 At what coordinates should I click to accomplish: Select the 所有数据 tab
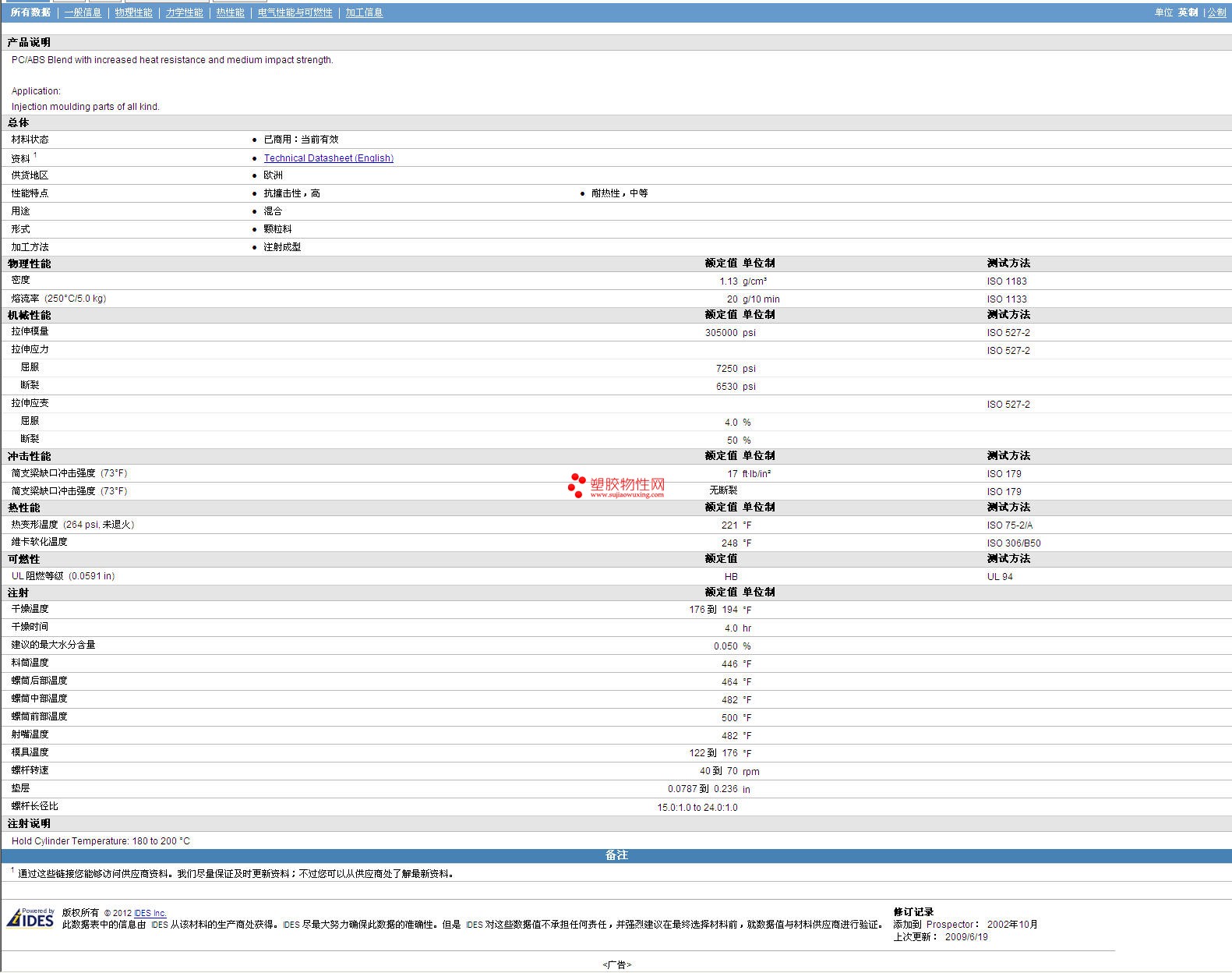pos(30,12)
